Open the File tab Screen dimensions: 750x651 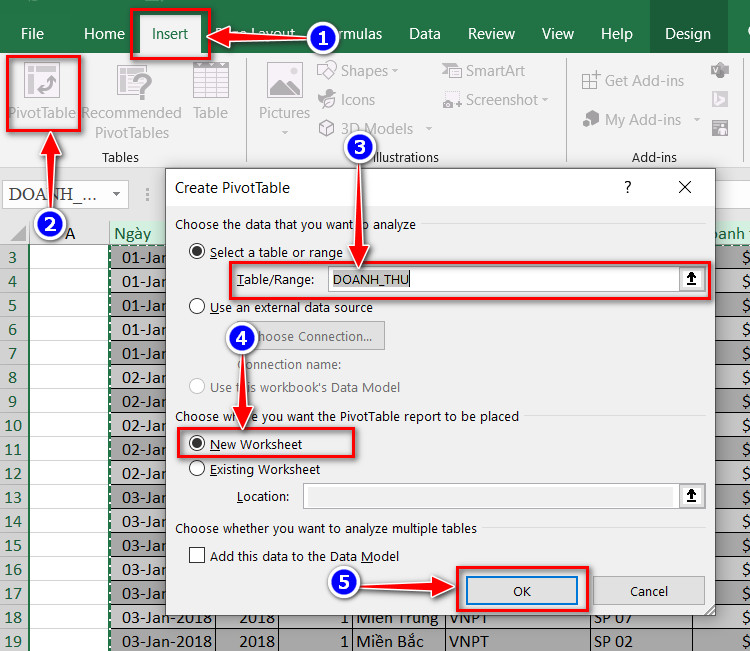click(x=32, y=33)
